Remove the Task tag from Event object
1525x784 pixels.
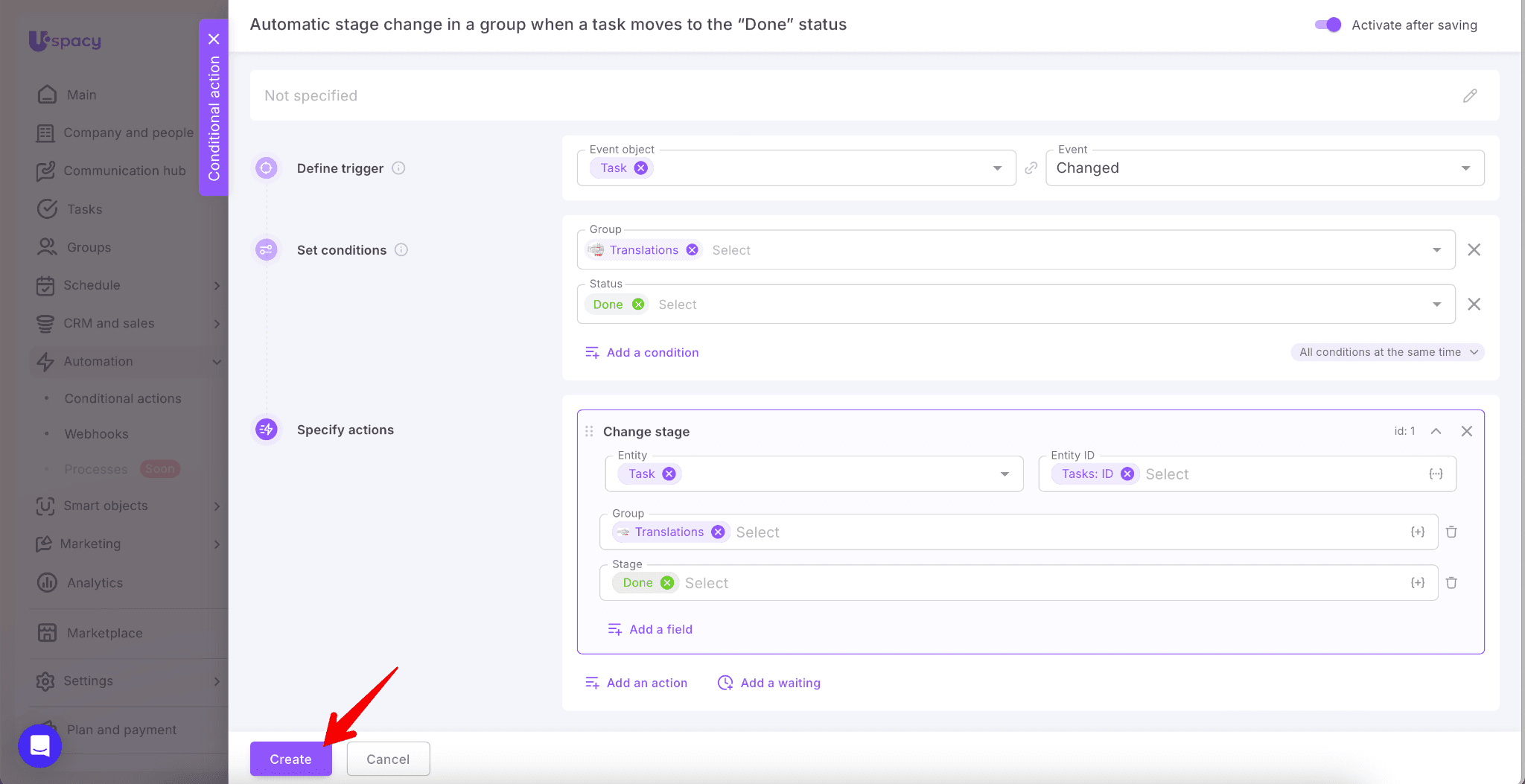click(640, 168)
